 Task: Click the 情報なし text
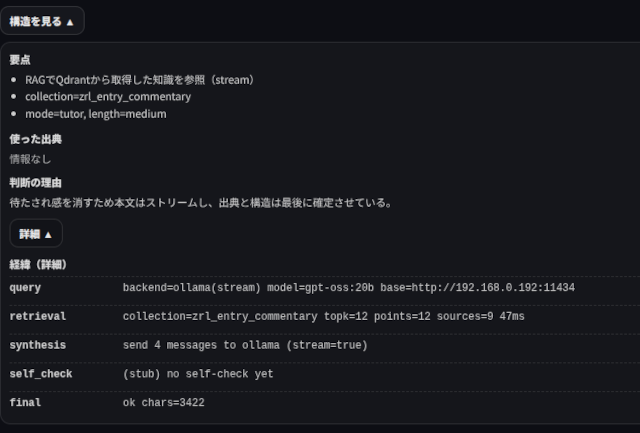(30, 158)
